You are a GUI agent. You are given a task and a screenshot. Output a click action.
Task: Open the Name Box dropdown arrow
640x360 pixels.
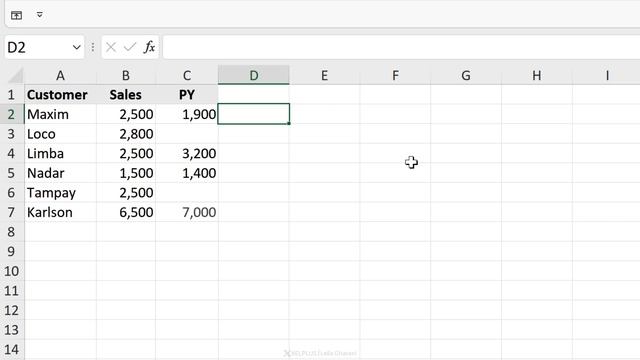click(x=76, y=47)
